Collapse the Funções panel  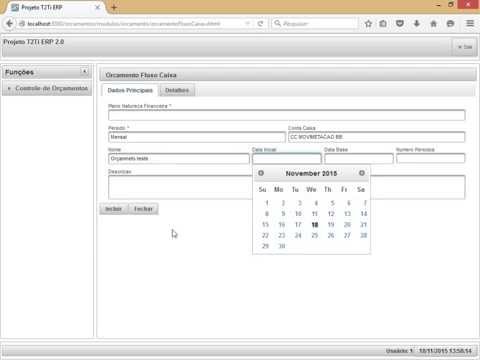[84, 71]
